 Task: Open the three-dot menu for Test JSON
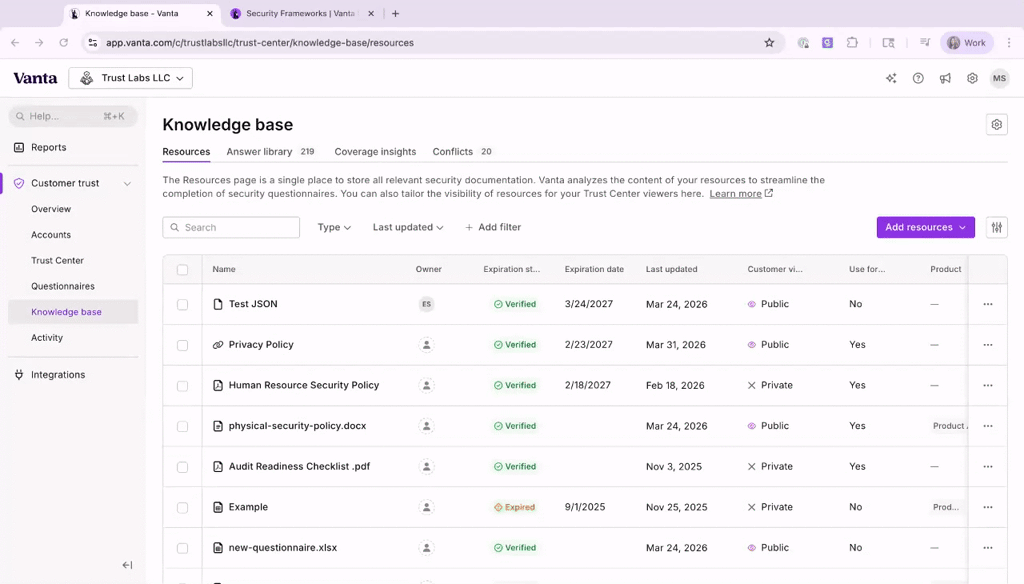987,304
